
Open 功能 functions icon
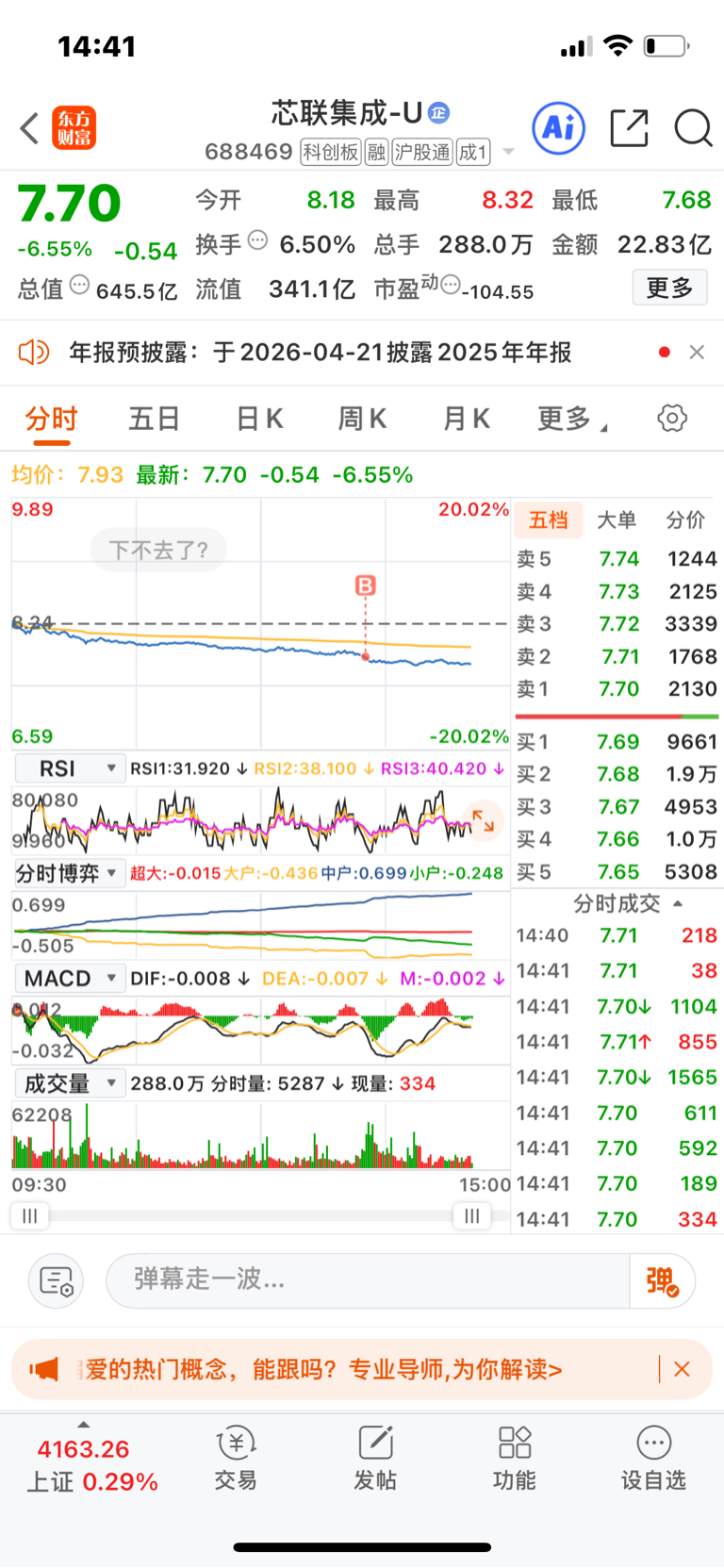point(515,1458)
